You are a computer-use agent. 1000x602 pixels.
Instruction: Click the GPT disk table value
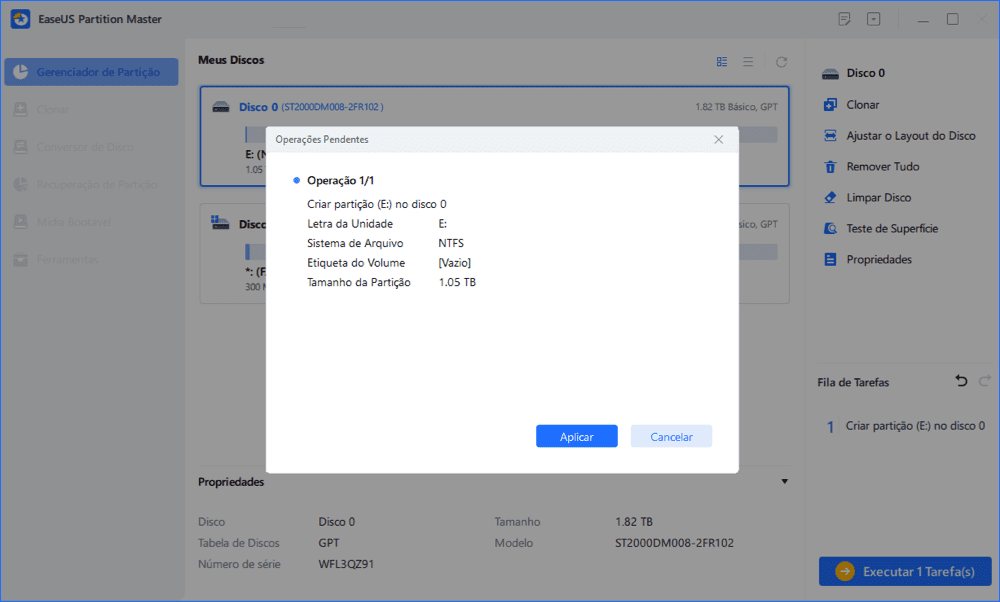point(329,543)
